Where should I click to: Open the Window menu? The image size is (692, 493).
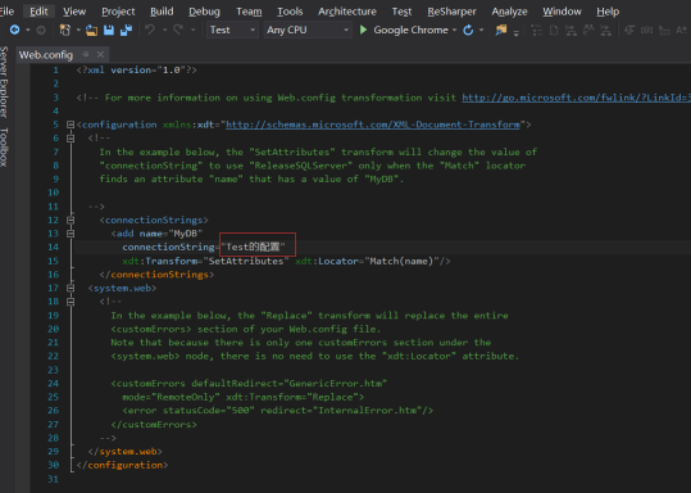[562, 11]
